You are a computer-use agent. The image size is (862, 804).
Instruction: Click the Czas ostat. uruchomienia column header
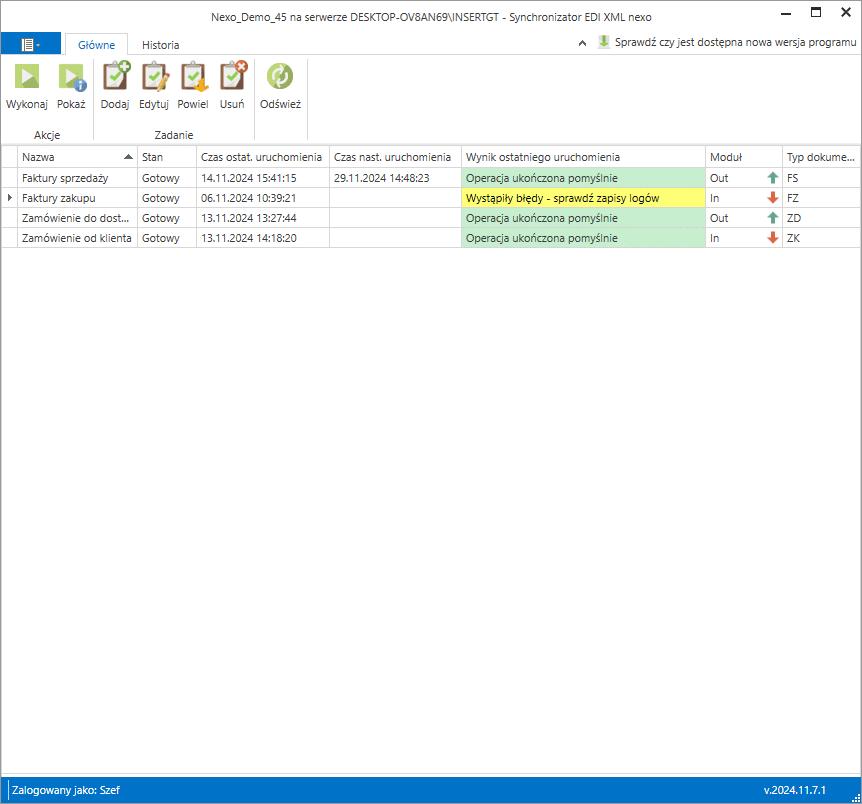coord(263,157)
